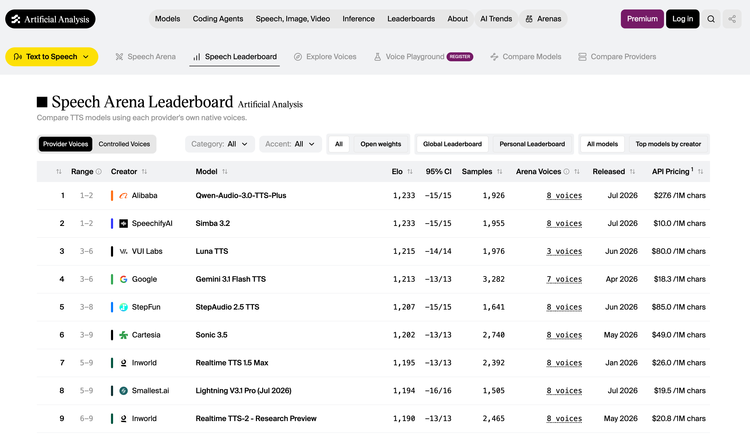Sort by Elo column arrows
Viewport: 750px width, 435px height.
click(x=410, y=171)
